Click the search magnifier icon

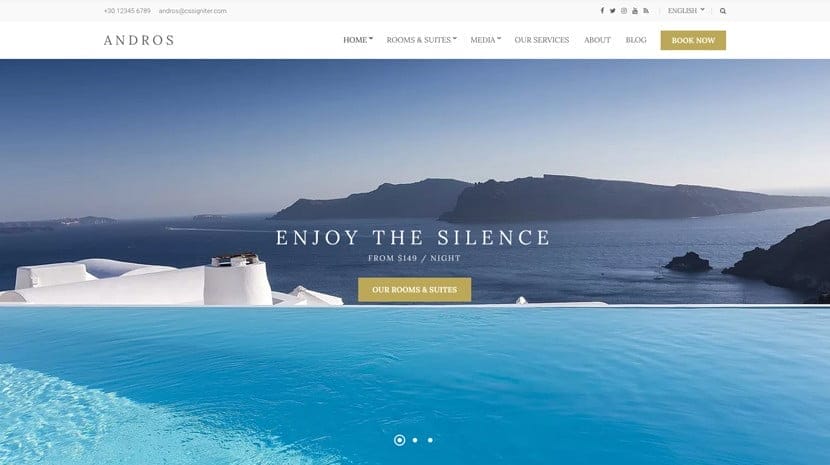tap(723, 11)
